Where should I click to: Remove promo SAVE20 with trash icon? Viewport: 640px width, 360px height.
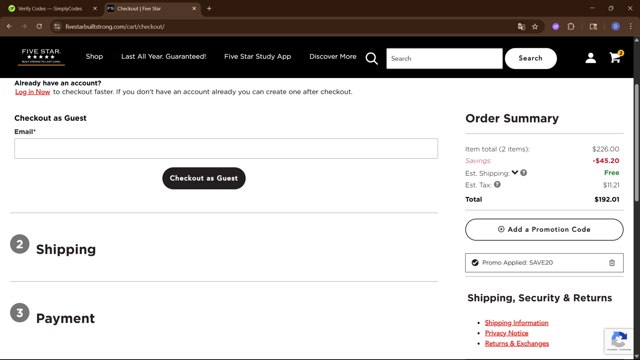click(611, 262)
